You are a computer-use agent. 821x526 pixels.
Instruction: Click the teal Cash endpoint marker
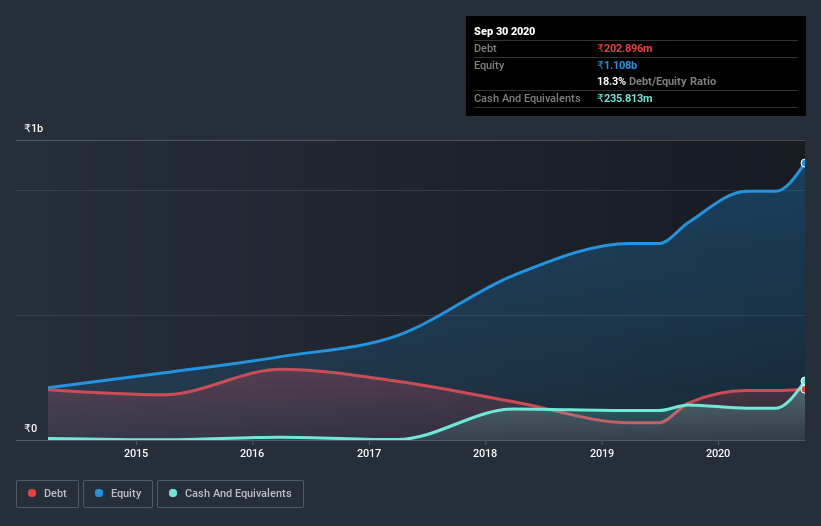pyautogui.click(x=804, y=381)
